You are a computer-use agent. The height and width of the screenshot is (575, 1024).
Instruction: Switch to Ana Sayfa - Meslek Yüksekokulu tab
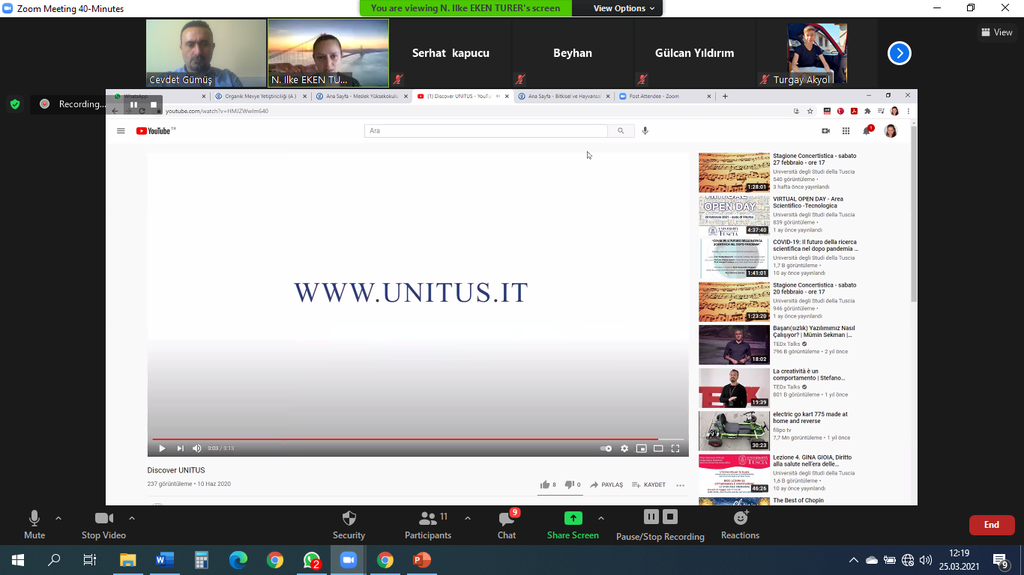click(x=361, y=96)
